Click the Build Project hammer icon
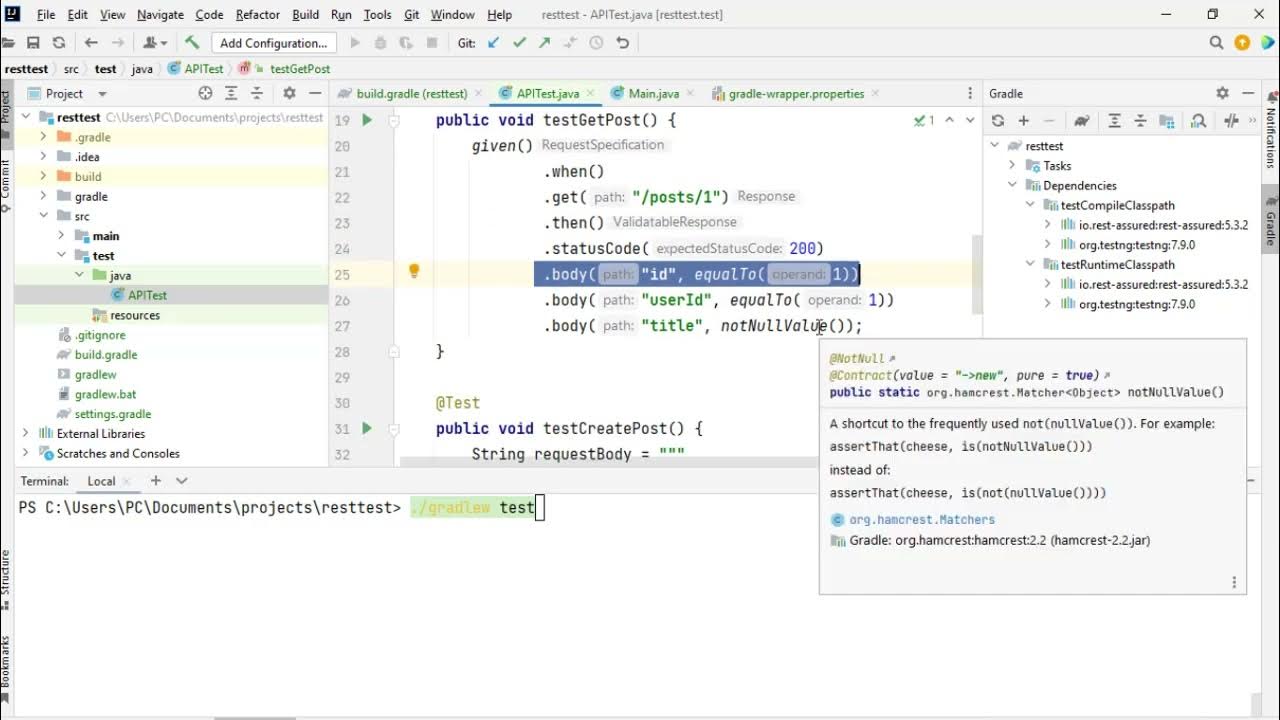Screen dimensions: 1280x720 point(192,43)
